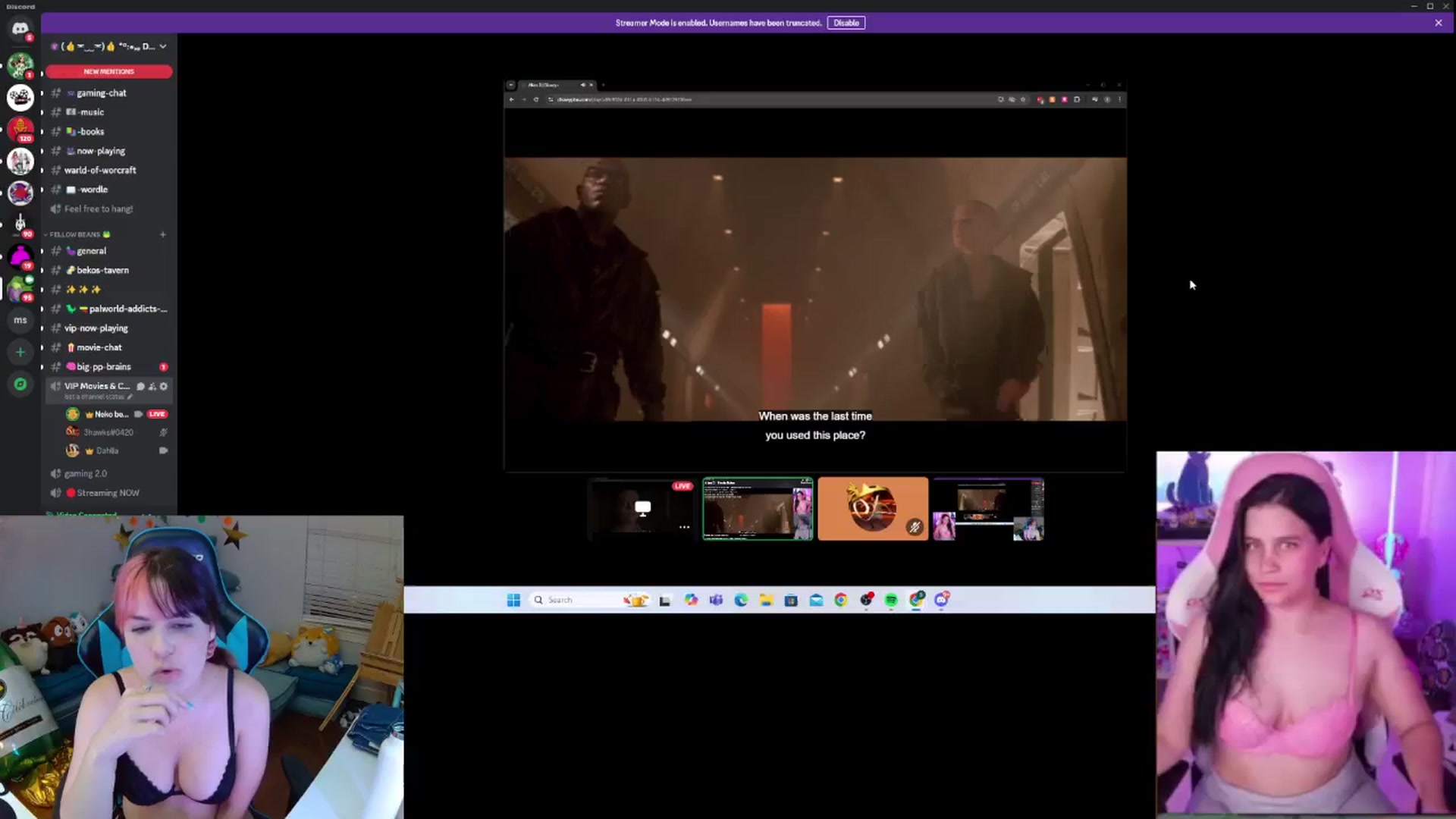Open the big-pp-brains channel

(109, 367)
